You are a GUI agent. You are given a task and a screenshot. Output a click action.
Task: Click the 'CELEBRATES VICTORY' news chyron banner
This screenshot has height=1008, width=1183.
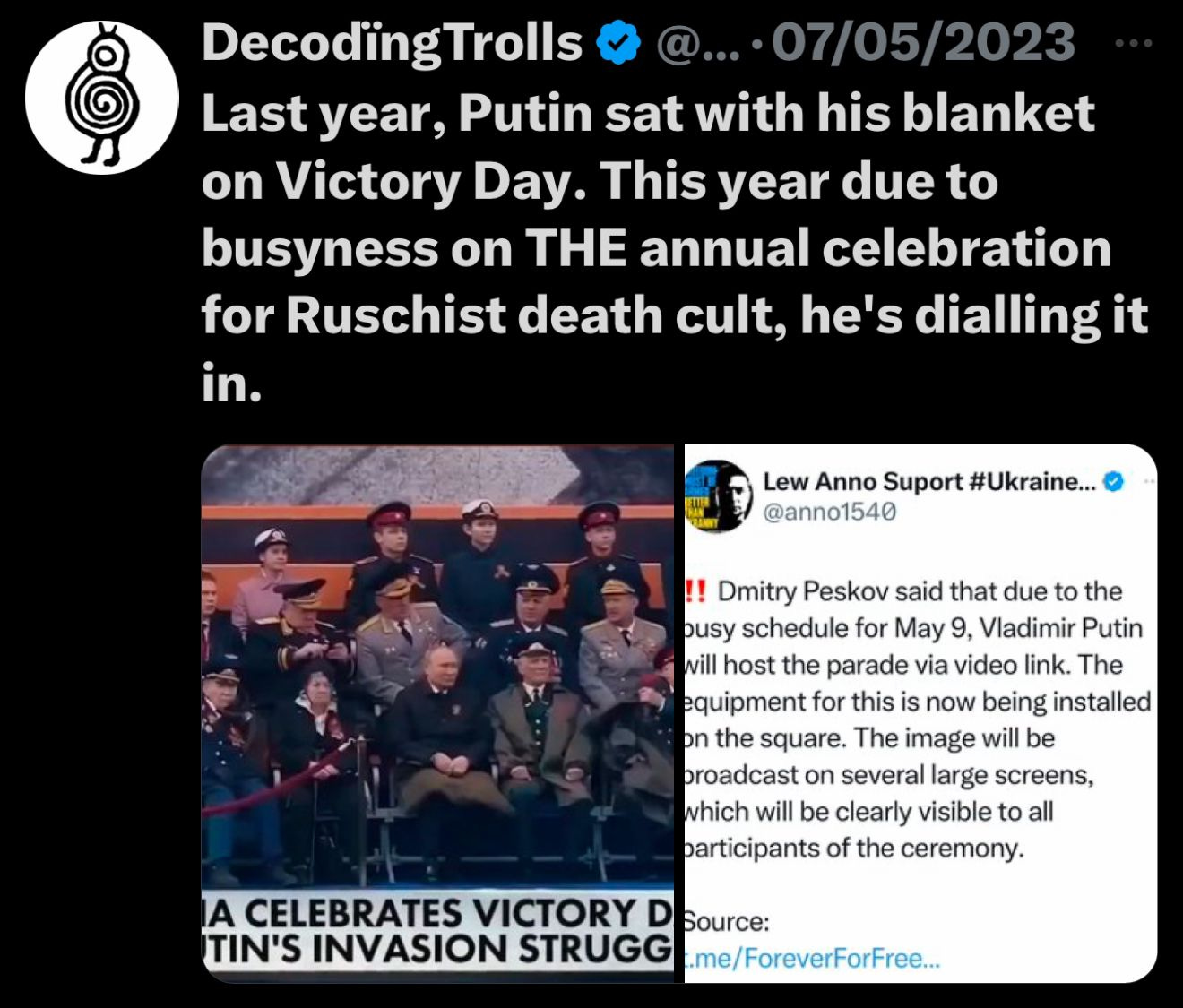437,913
